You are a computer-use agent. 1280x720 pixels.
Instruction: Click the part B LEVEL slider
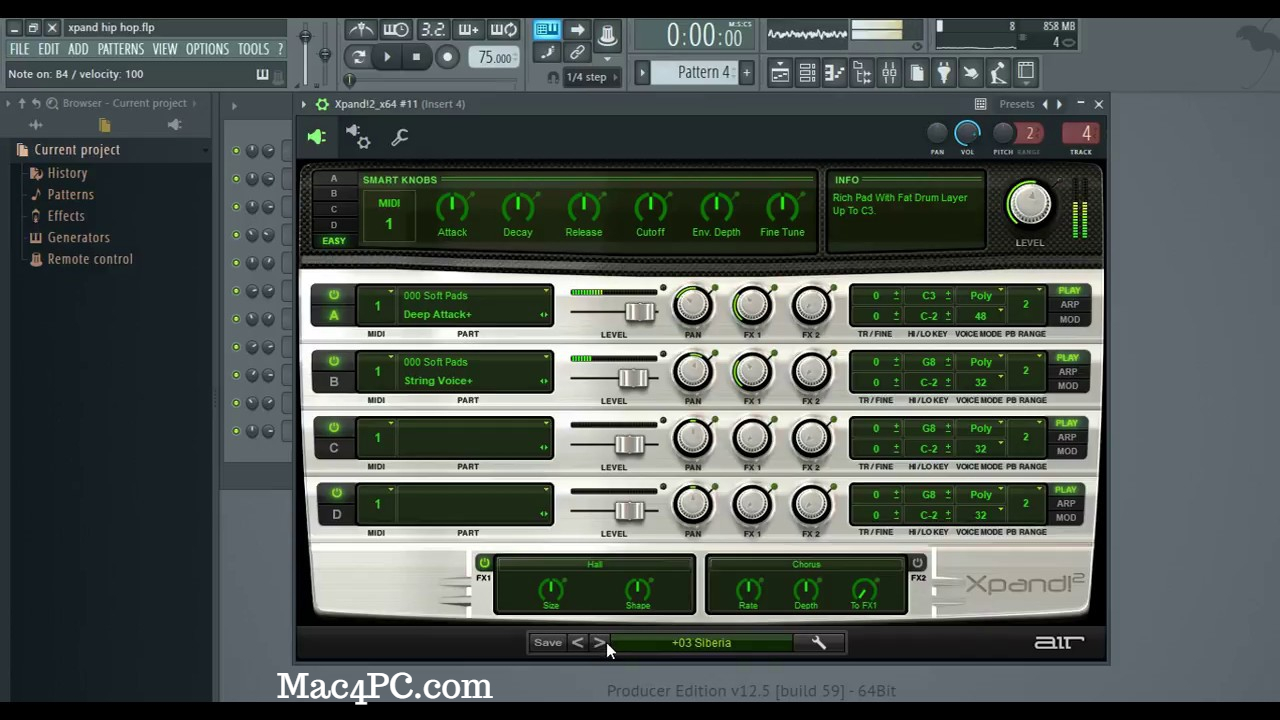632,378
